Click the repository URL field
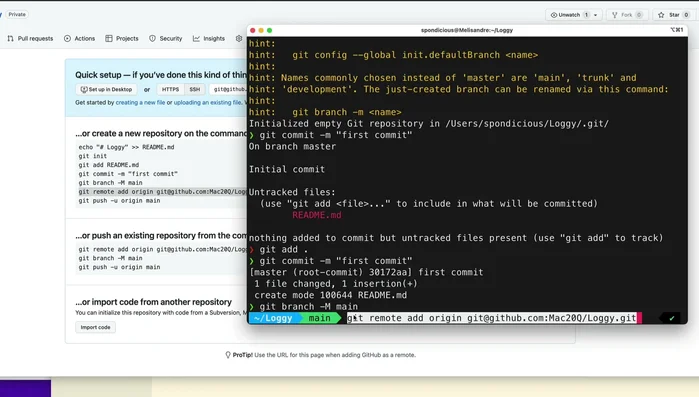 point(228,90)
